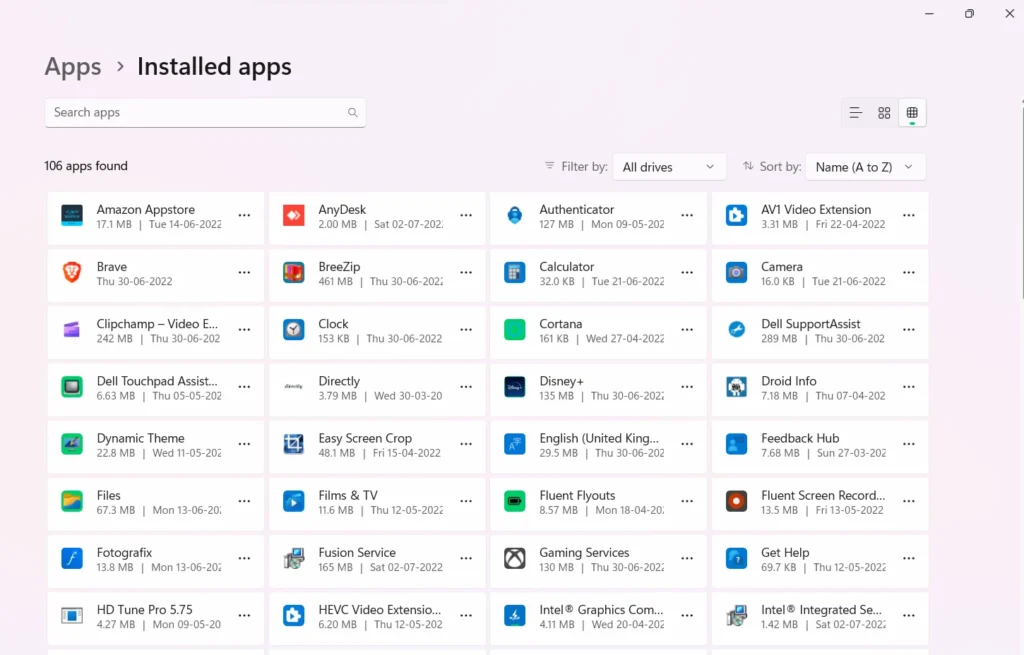The width and height of the screenshot is (1024, 655).
Task: Open more options for Calculator
Action: pyautogui.click(x=687, y=272)
